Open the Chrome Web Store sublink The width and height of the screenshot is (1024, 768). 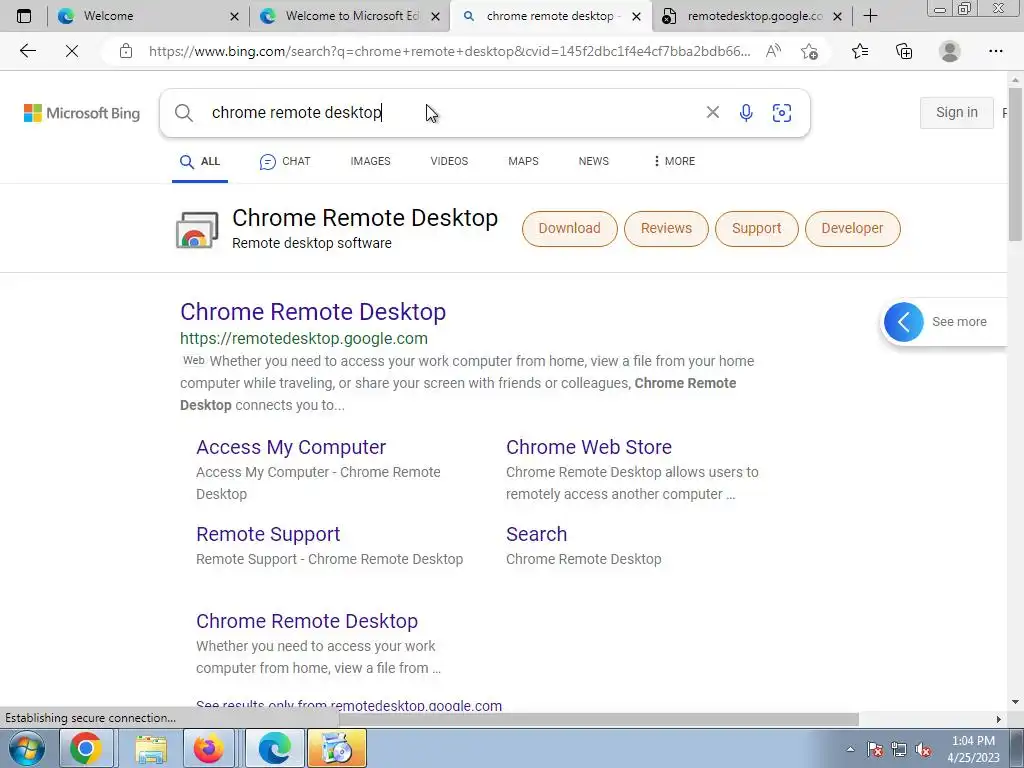589,447
